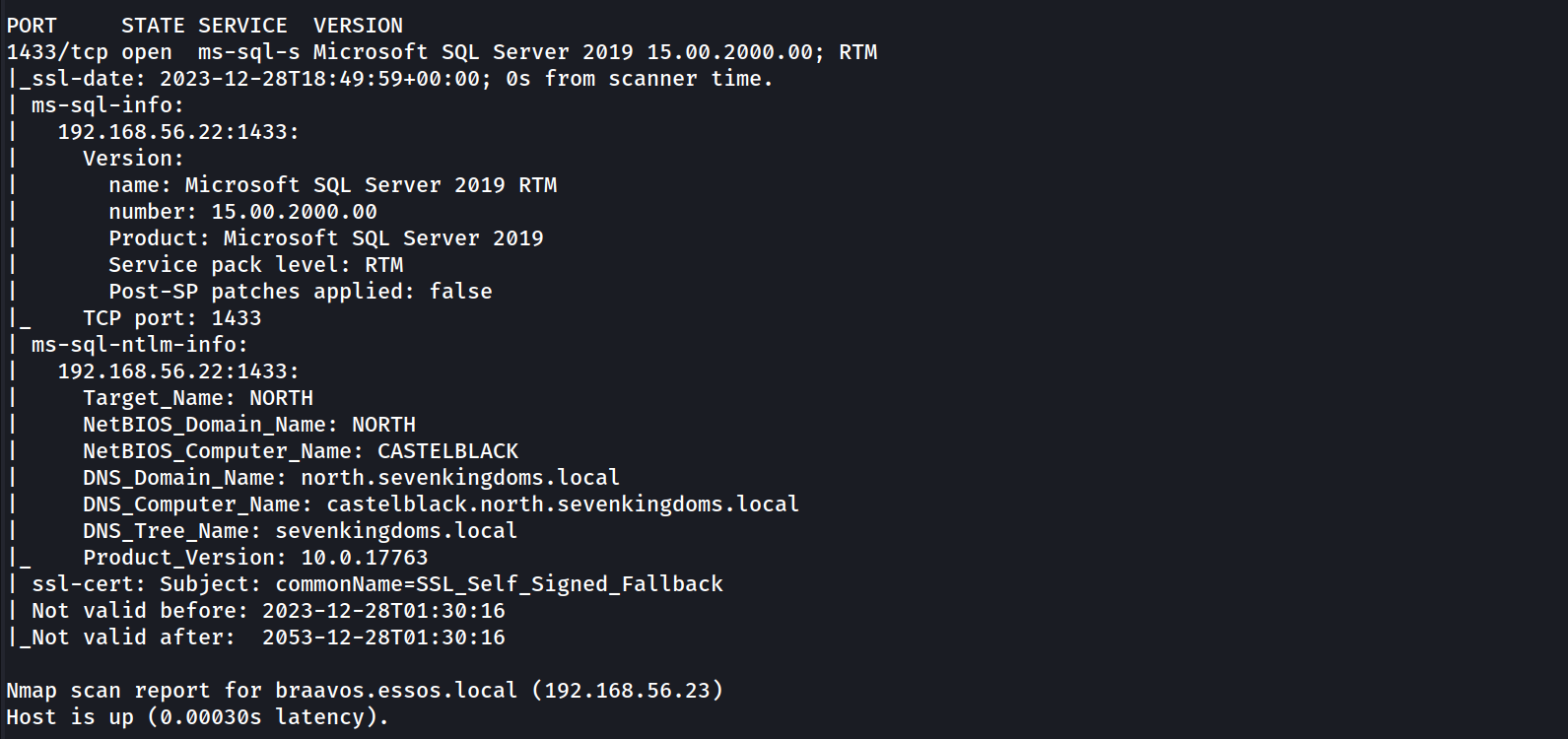1568x739 pixels.
Task: Click the SSL_Self_Signed_Fallback common name
Action: (570, 584)
